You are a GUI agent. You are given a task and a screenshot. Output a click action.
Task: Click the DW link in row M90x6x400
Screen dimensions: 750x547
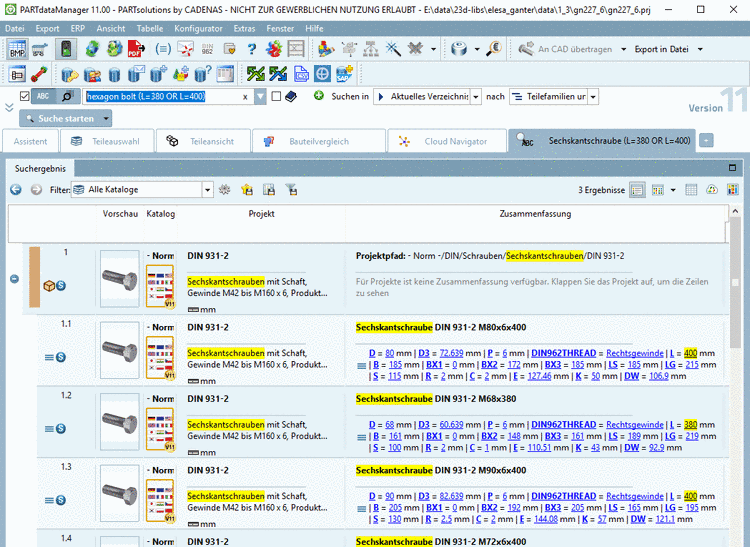pos(638,519)
